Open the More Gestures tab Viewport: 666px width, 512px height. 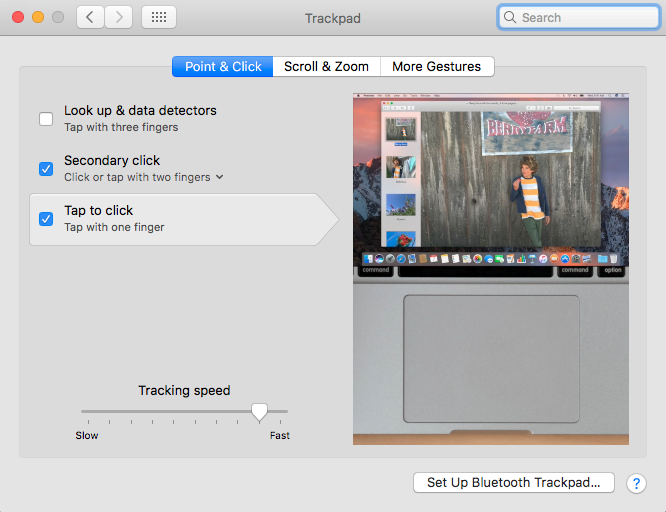click(x=436, y=67)
